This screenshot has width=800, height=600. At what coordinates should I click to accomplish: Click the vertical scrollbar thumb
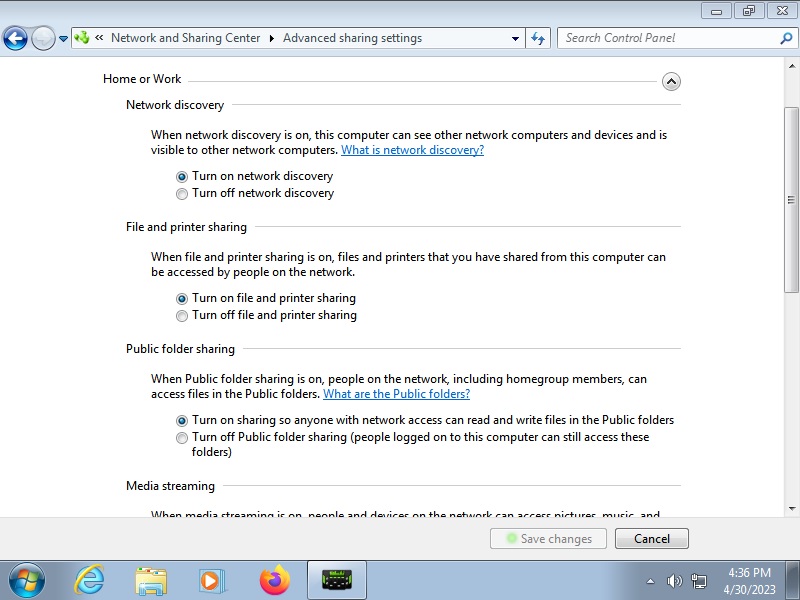click(791, 199)
